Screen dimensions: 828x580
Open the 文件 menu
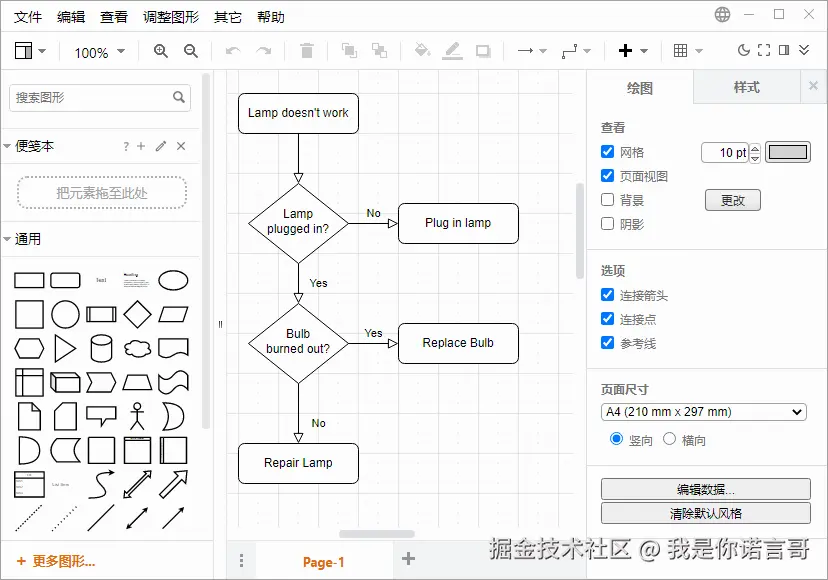coord(27,17)
